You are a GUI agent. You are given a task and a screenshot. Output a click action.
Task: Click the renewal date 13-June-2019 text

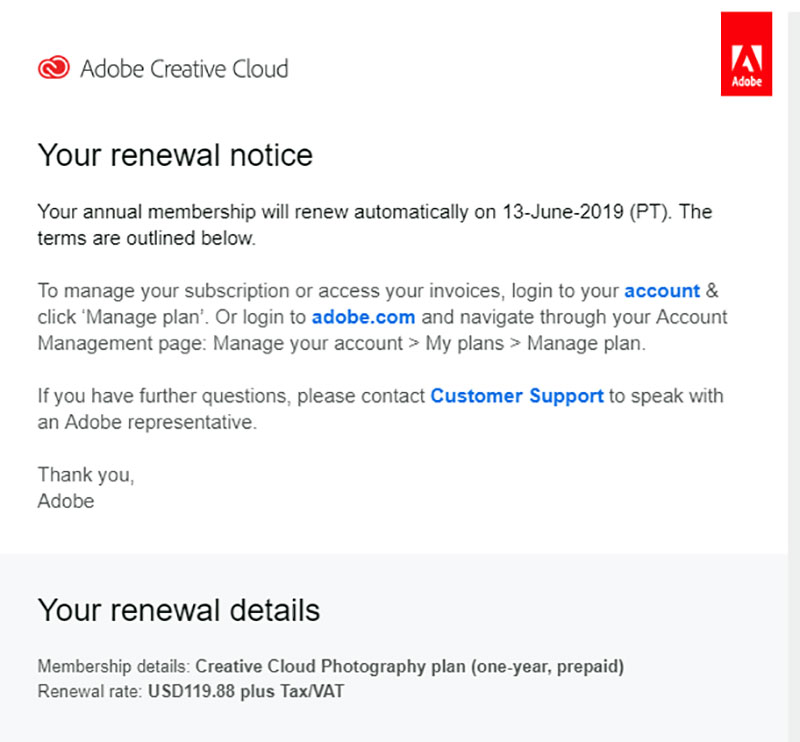[x=563, y=212]
